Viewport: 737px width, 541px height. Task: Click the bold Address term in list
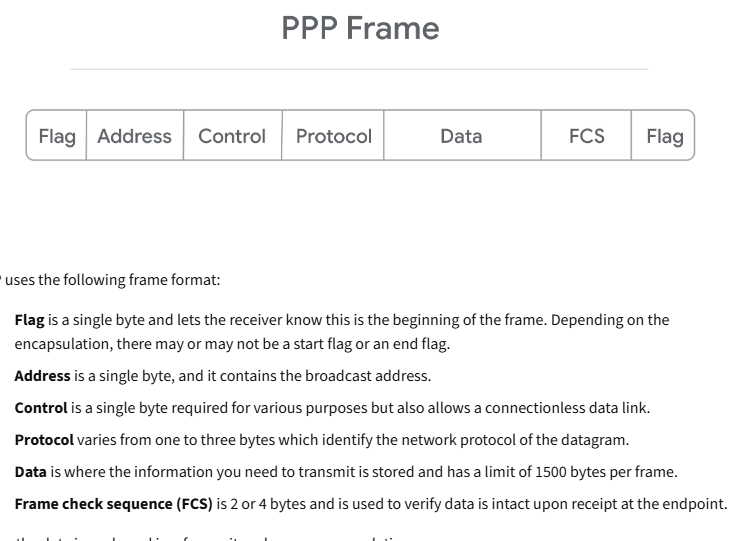(42, 376)
